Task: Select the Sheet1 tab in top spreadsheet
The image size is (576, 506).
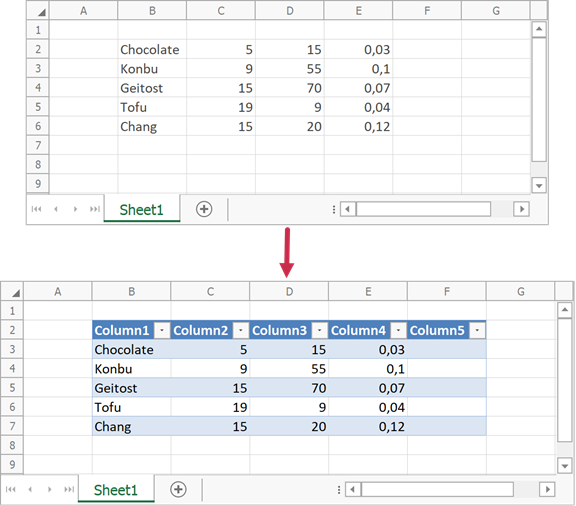Action: [142, 209]
